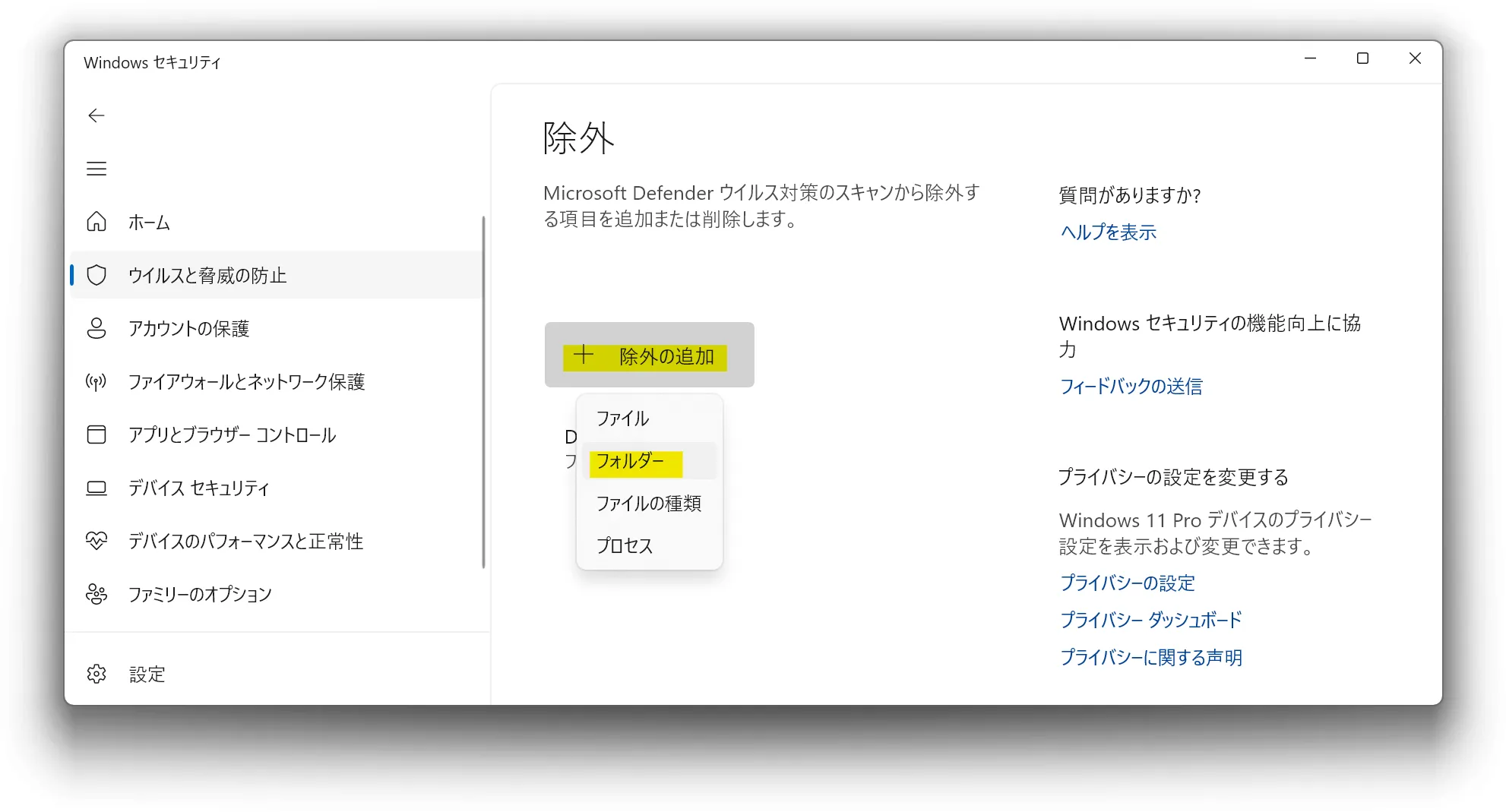Viewport: 1506px width, 812px height.
Task: Select ファイル from the exclusion menu
Action: (x=649, y=419)
